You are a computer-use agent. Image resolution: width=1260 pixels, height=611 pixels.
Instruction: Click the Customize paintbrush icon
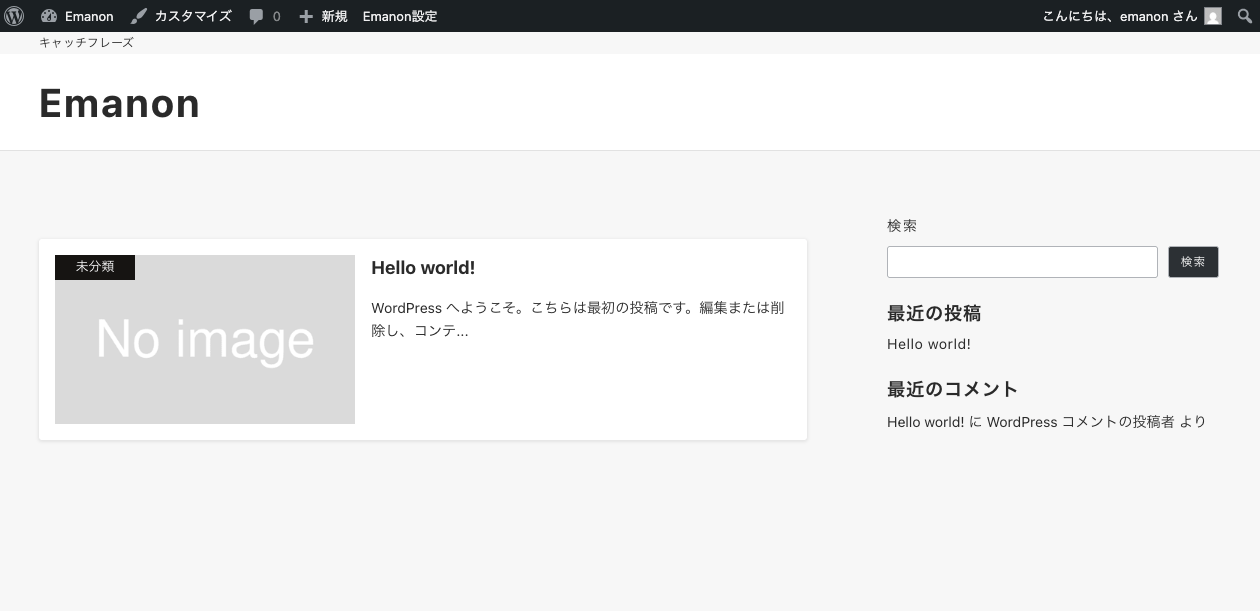[139, 16]
